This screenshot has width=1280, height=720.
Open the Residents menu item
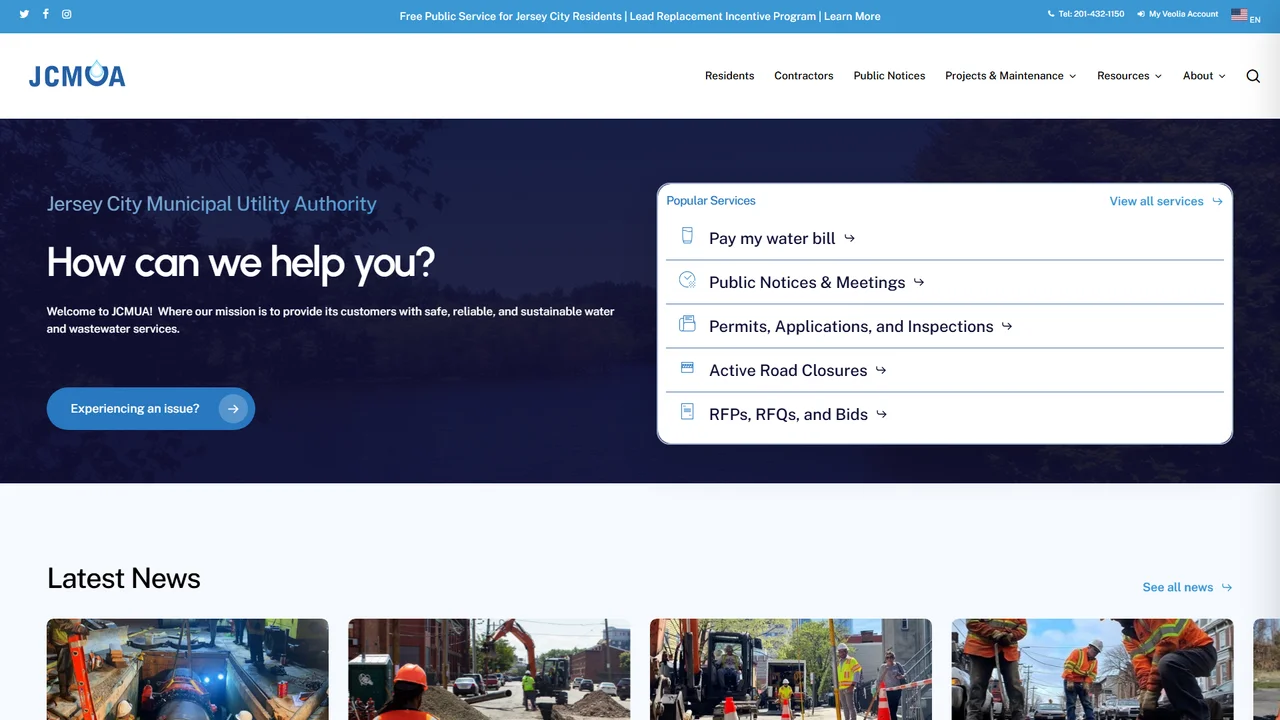click(729, 76)
